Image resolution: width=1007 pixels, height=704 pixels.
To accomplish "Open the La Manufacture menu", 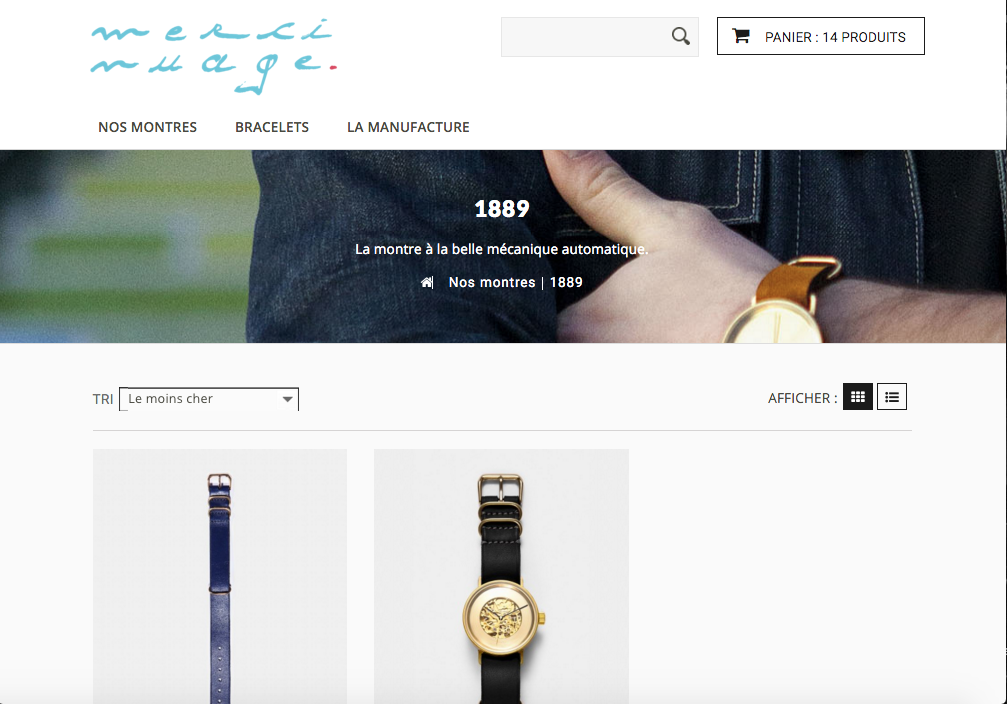I will [408, 127].
